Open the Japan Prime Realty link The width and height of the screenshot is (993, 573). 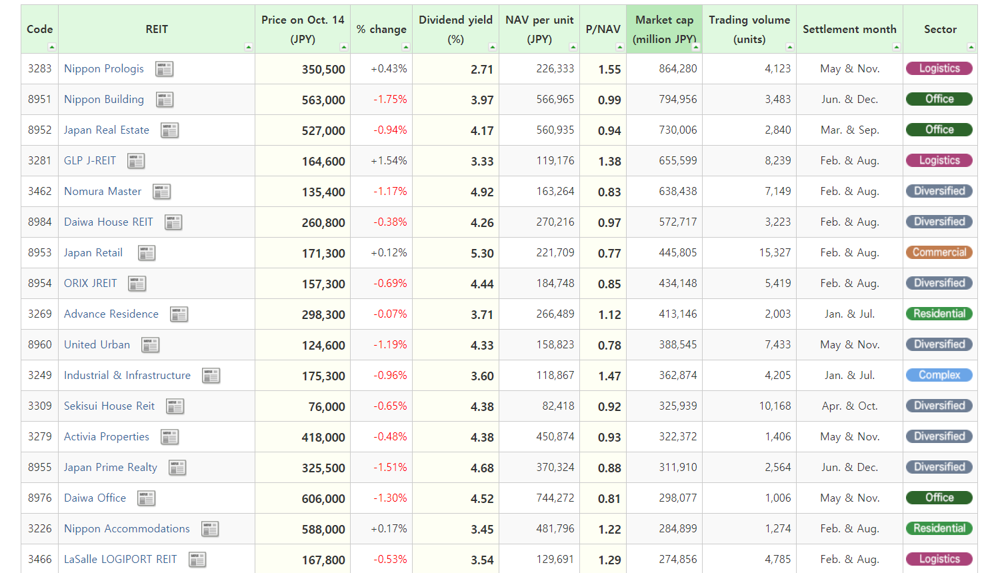tap(110, 467)
